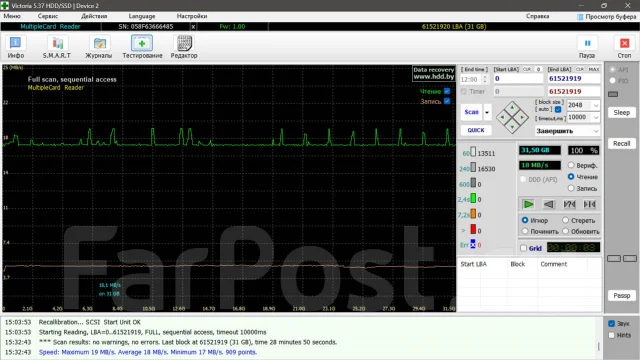
Task: Click the small gray indicator under PIO
Action: coord(613,94)
